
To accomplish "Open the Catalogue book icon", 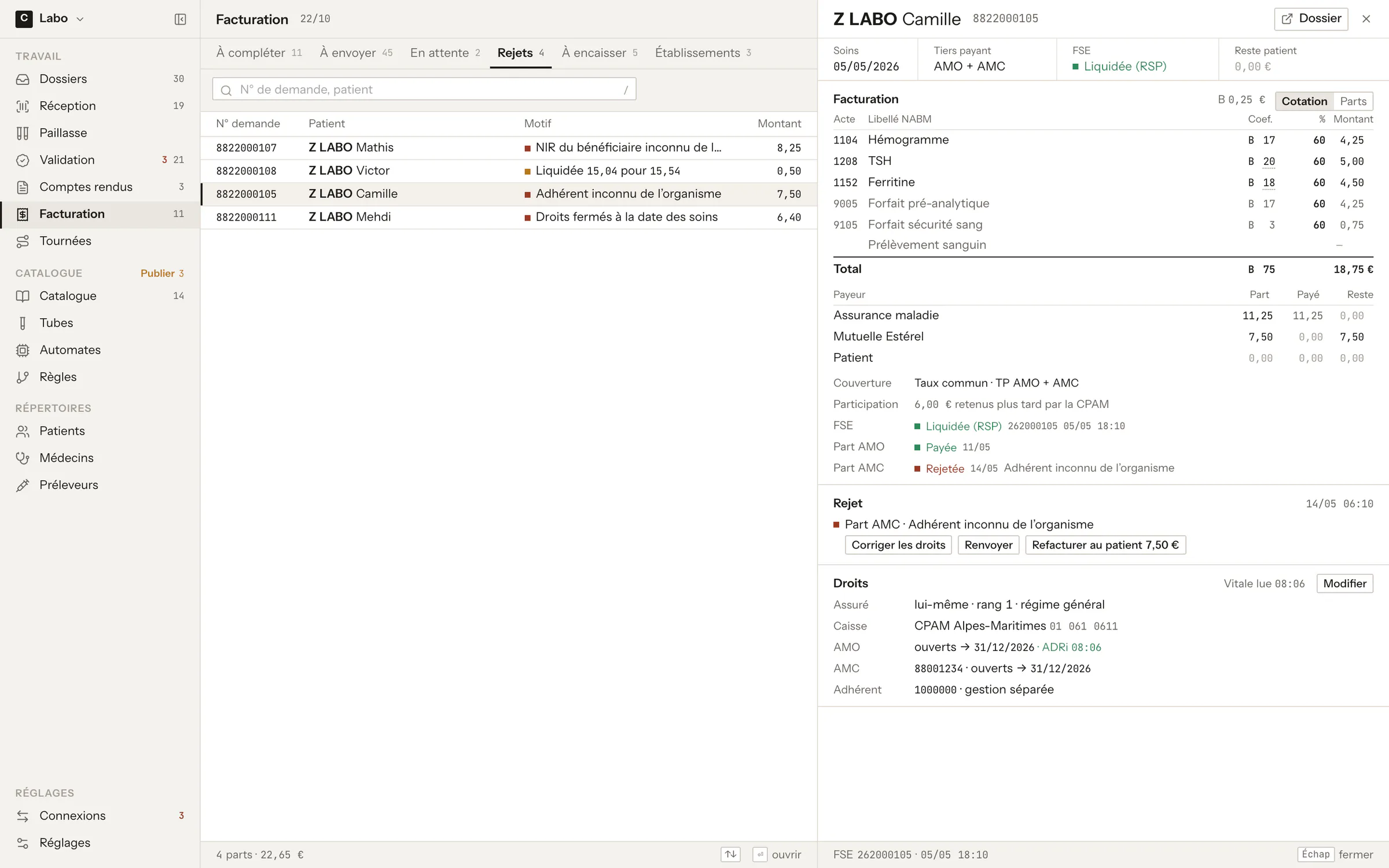I will click(x=23, y=296).
